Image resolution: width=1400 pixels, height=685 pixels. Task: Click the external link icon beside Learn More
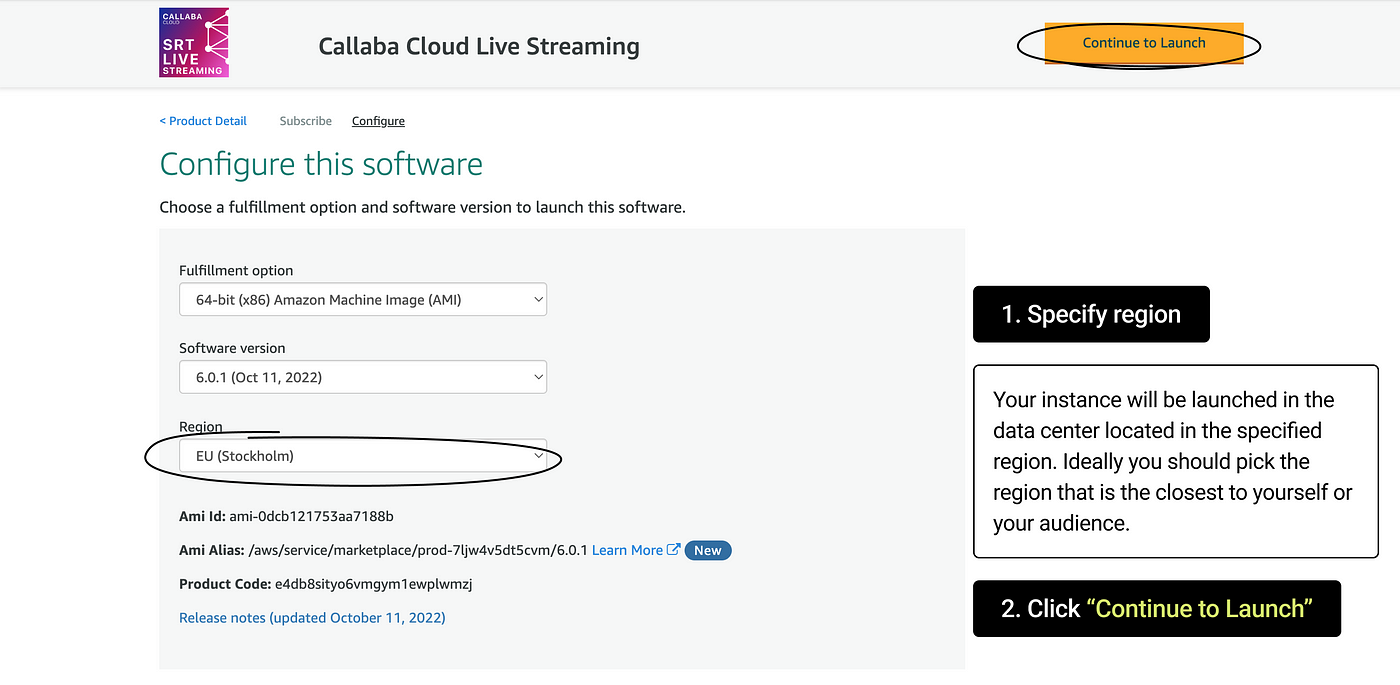(x=674, y=550)
